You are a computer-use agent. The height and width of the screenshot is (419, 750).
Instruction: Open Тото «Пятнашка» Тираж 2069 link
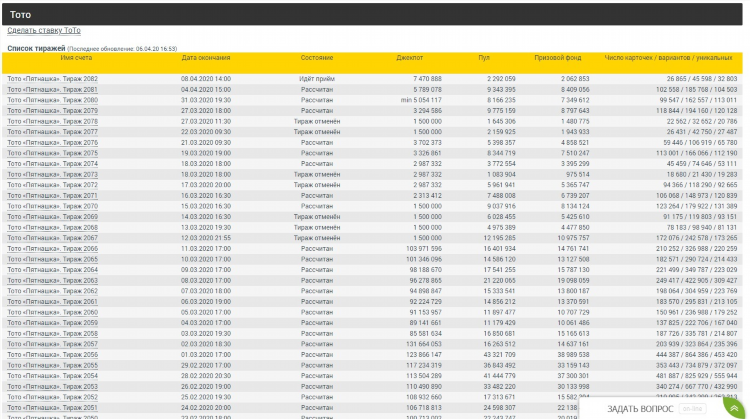[x=53, y=217]
